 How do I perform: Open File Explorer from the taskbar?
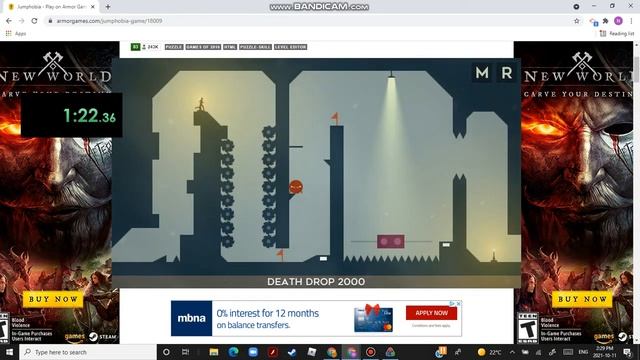tap(214, 352)
